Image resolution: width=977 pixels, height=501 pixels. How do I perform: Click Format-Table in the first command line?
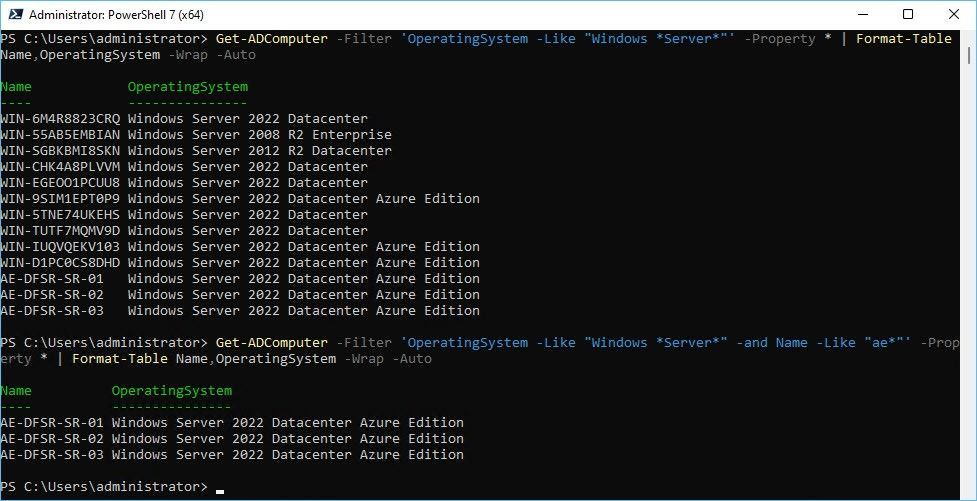click(x=904, y=39)
